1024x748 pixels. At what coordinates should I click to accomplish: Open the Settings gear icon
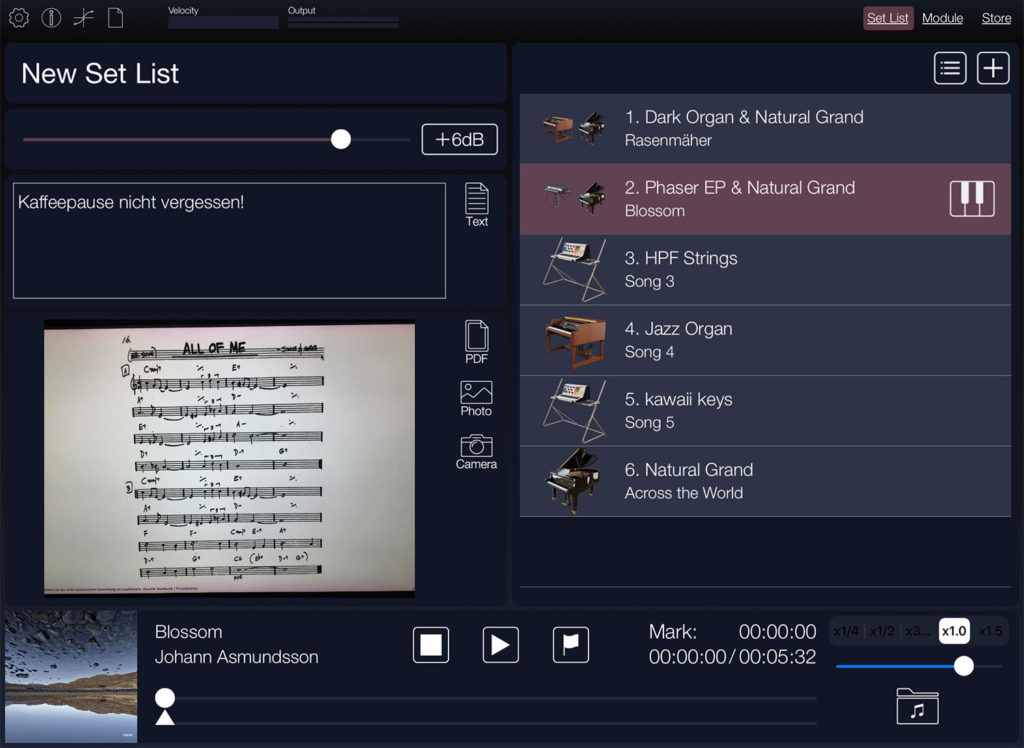pyautogui.click(x=18, y=18)
